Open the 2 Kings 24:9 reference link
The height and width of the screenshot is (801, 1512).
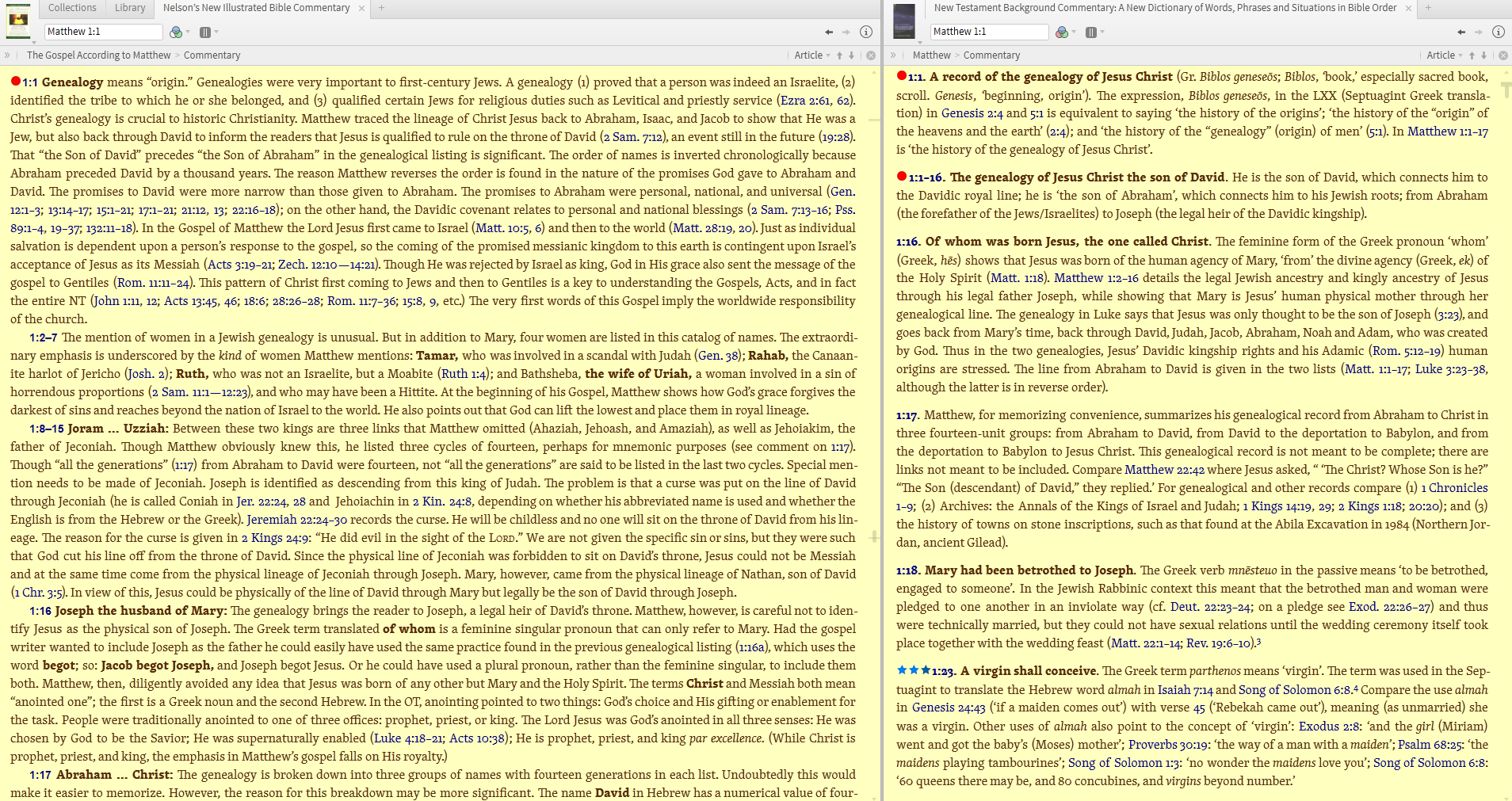point(274,538)
